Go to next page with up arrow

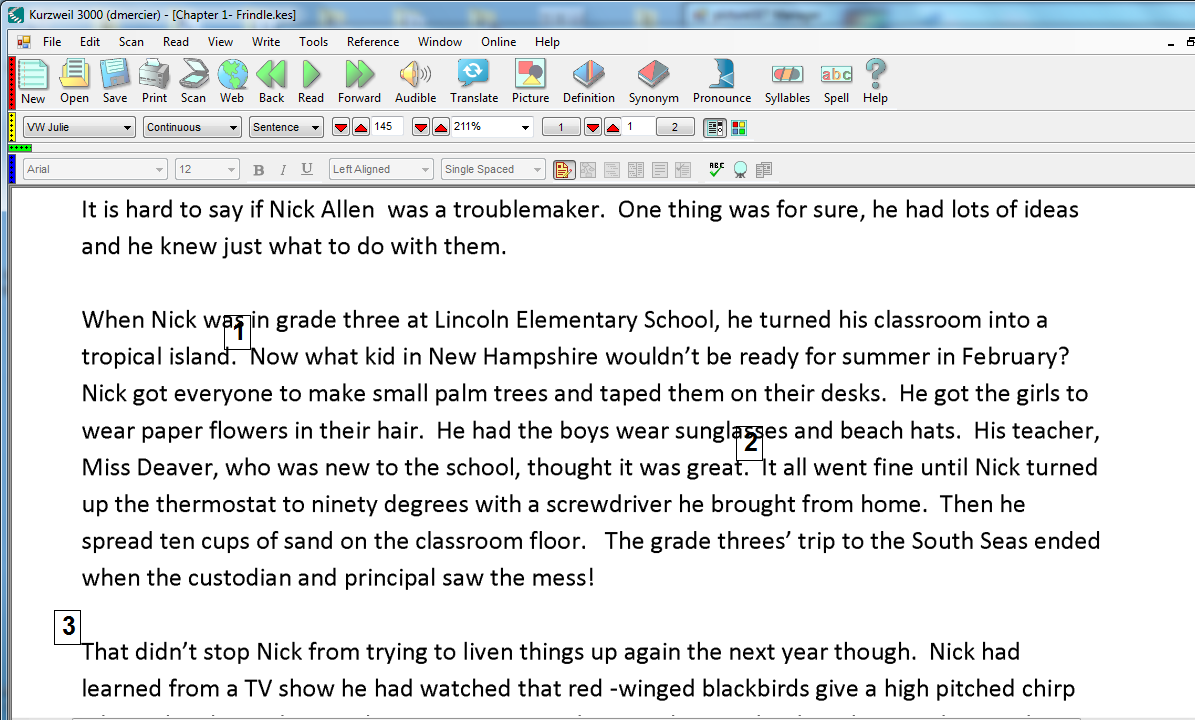(x=613, y=127)
